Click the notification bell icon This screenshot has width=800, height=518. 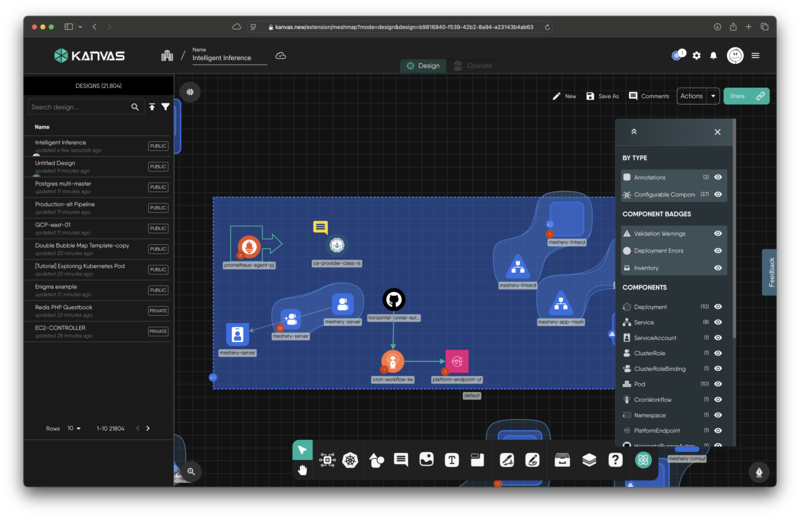point(713,56)
